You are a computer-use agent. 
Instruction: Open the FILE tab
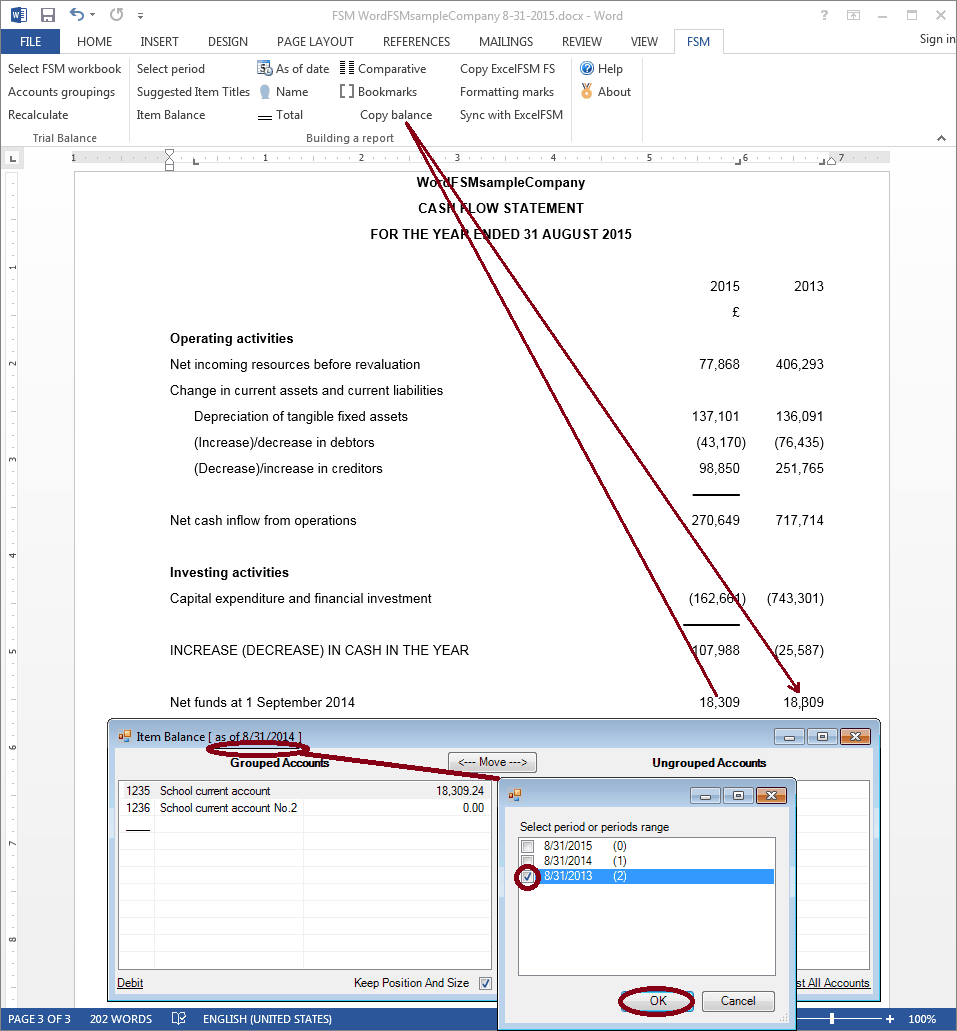30,41
